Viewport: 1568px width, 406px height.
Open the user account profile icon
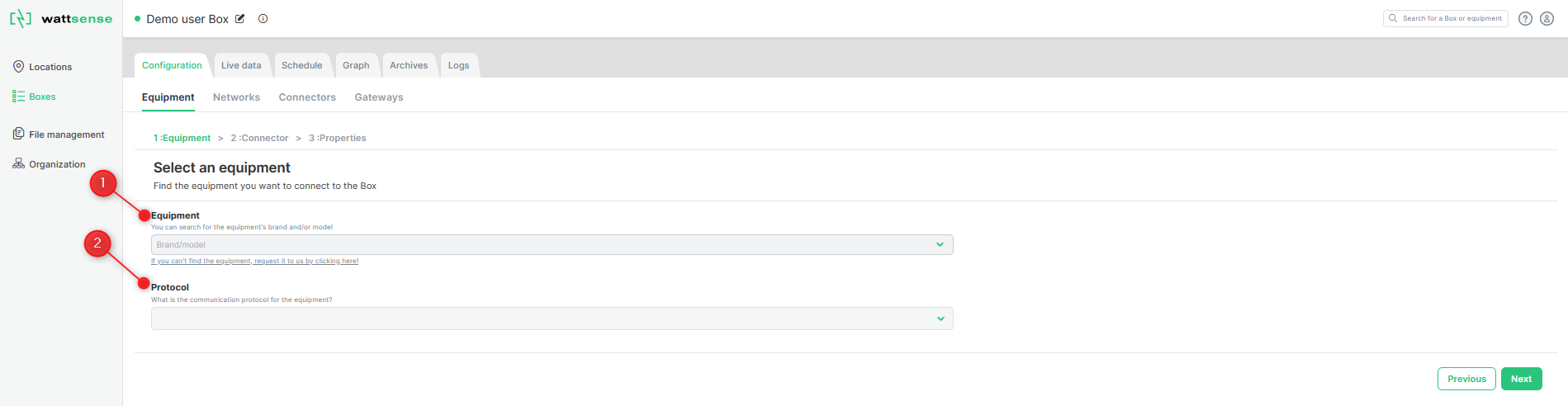pyautogui.click(x=1547, y=19)
